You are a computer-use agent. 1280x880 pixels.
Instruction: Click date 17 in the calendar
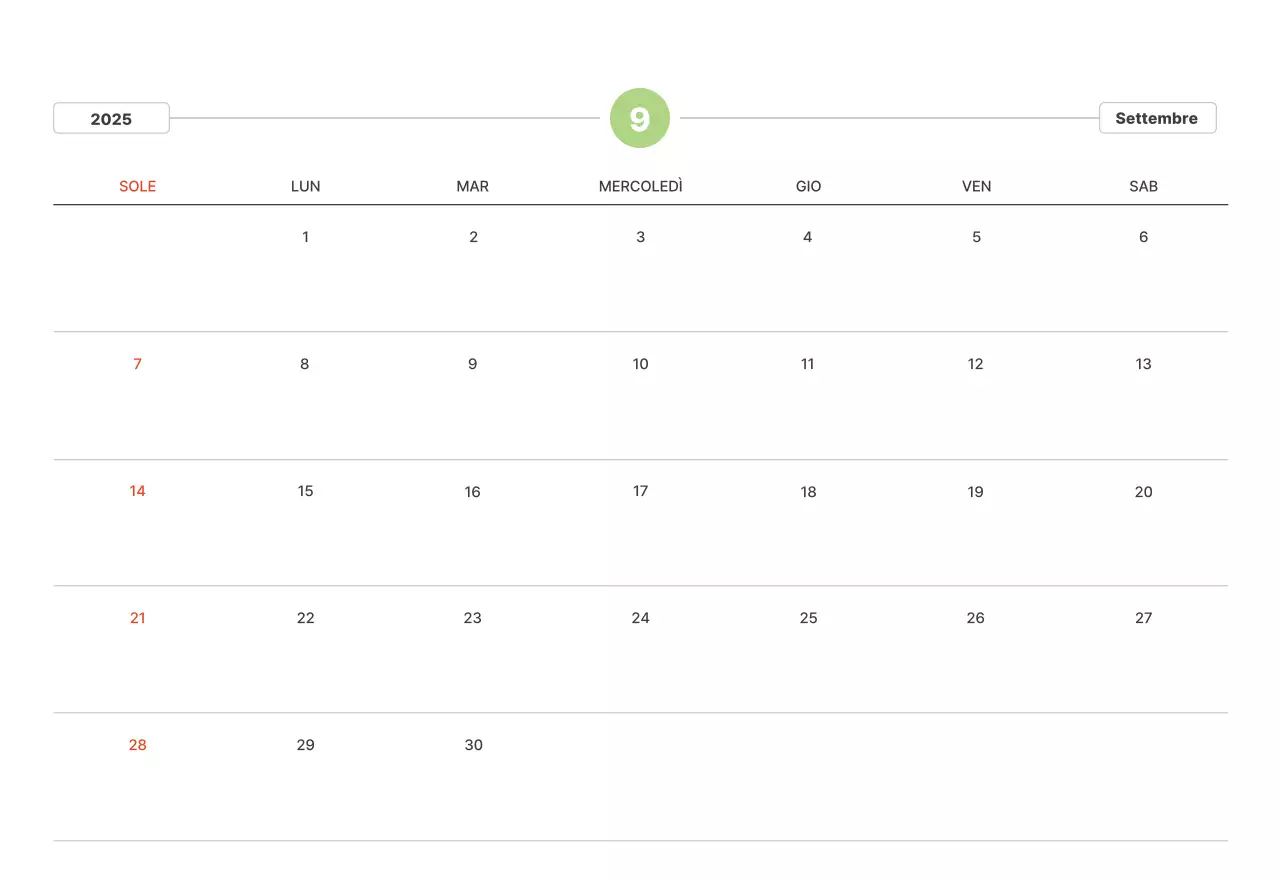click(x=640, y=491)
